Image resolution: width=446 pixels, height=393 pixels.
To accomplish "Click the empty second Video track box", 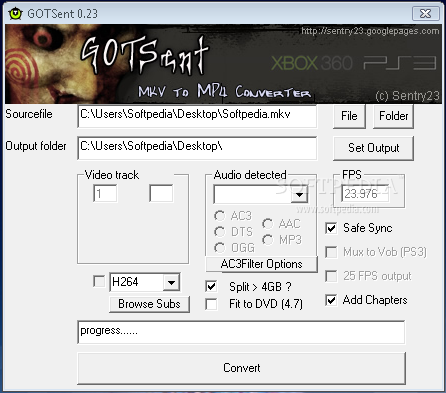I will (161, 194).
